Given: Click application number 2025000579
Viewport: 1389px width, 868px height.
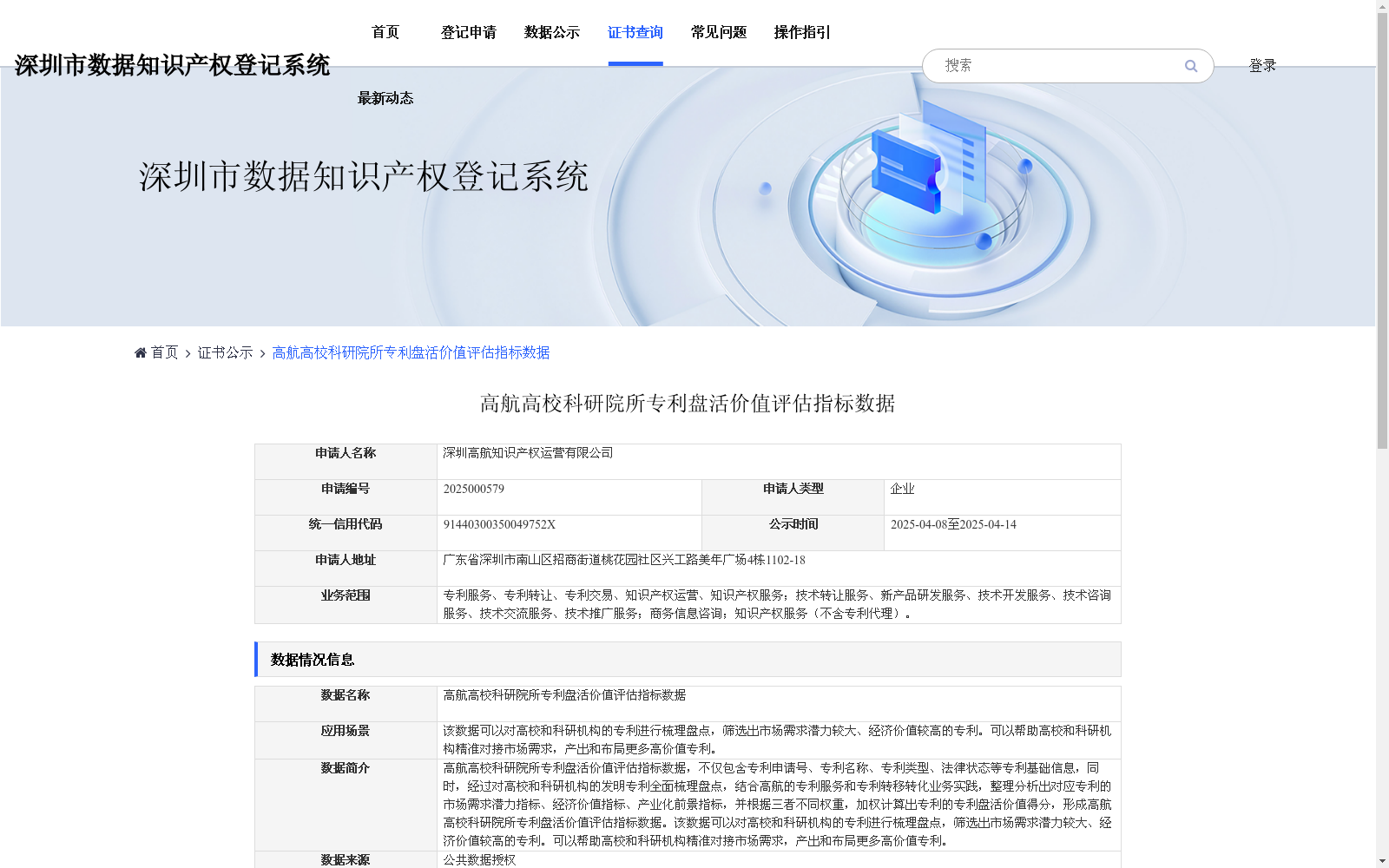Looking at the screenshot, I should [474, 489].
